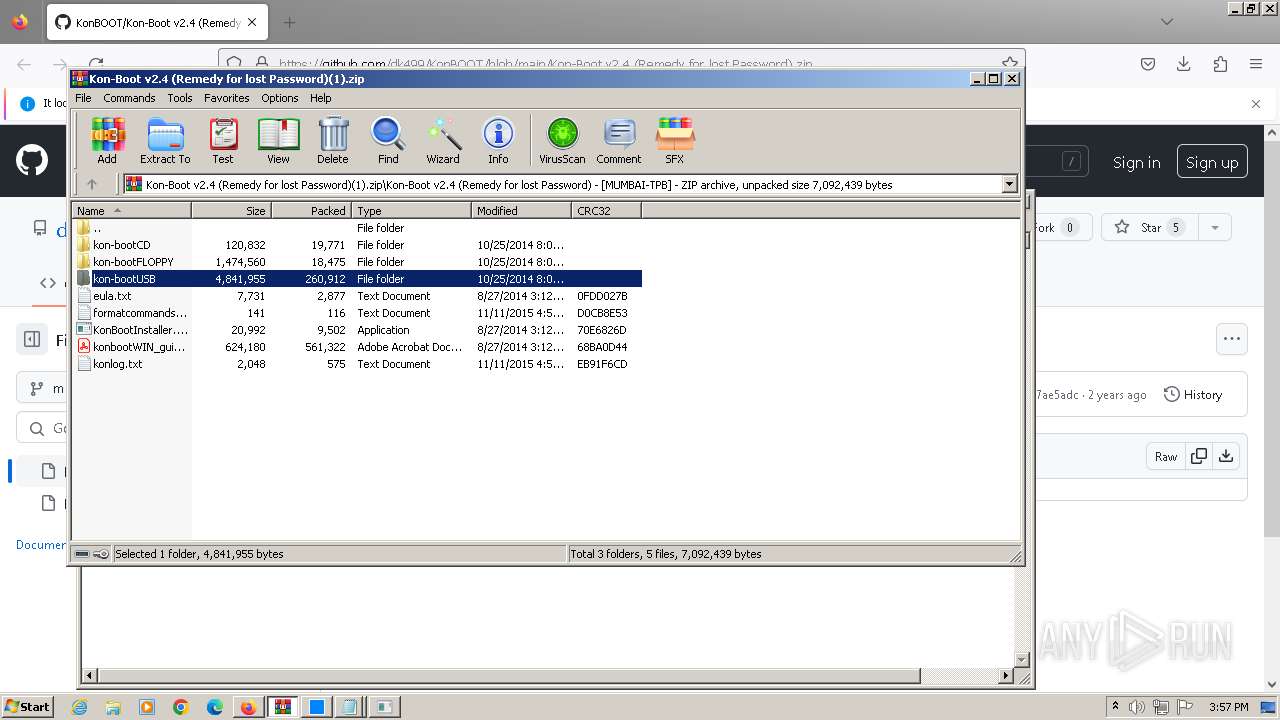The height and width of the screenshot is (720, 1280).
Task: Sort by Size column header
Action: pos(231,210)
